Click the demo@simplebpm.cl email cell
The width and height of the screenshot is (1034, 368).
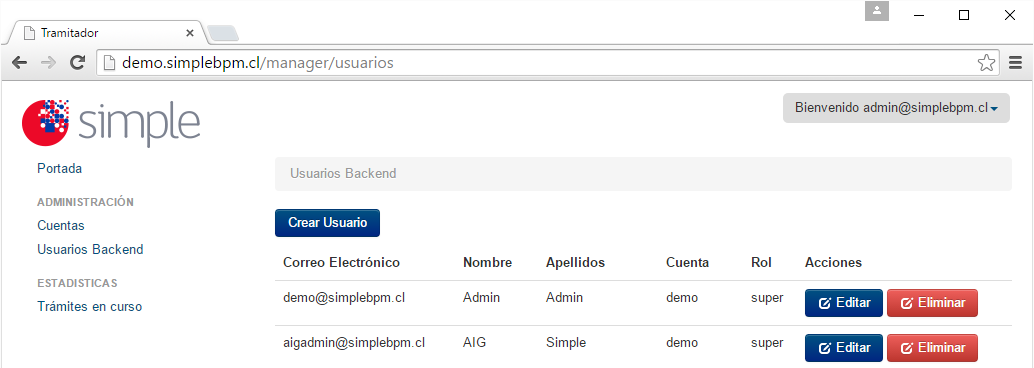tap(344, 297)
